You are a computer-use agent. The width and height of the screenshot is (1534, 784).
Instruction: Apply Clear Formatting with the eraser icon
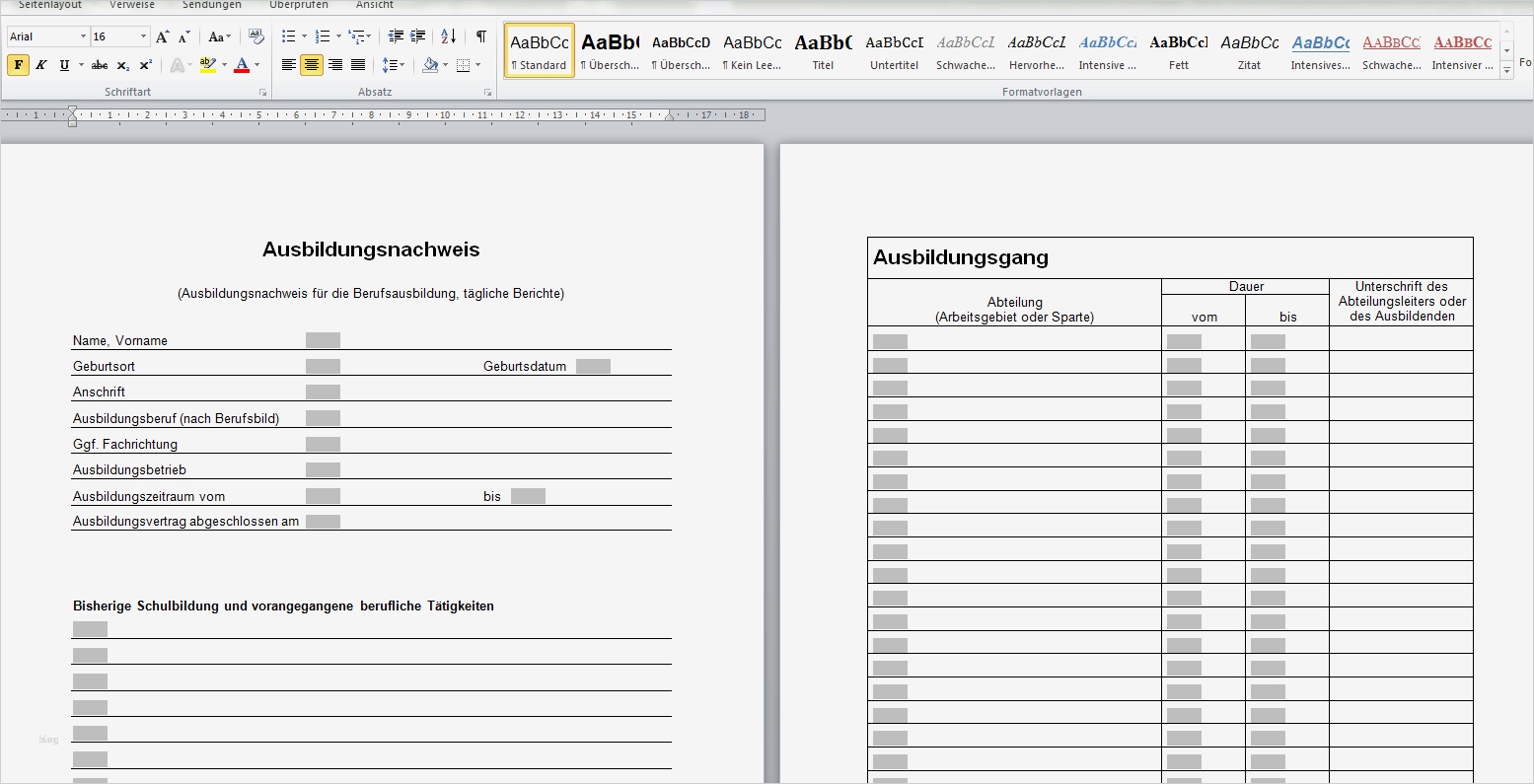pos(256,36)
